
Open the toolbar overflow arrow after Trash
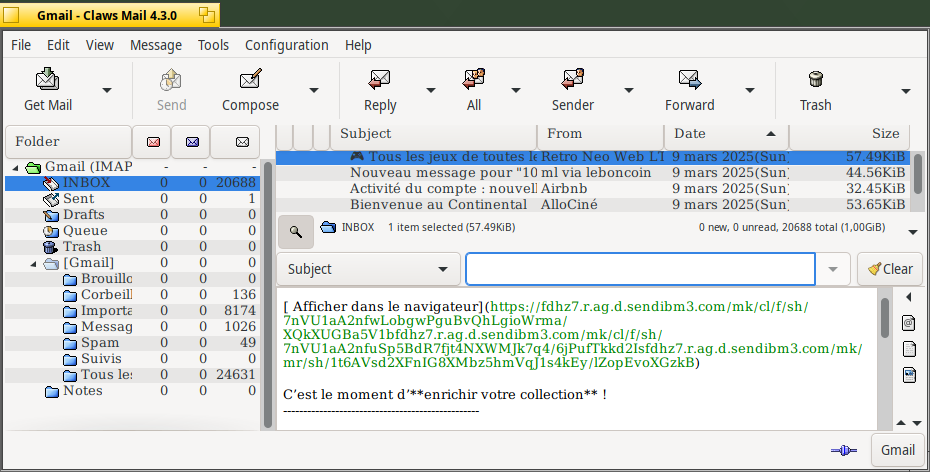[x=906, y=91]
